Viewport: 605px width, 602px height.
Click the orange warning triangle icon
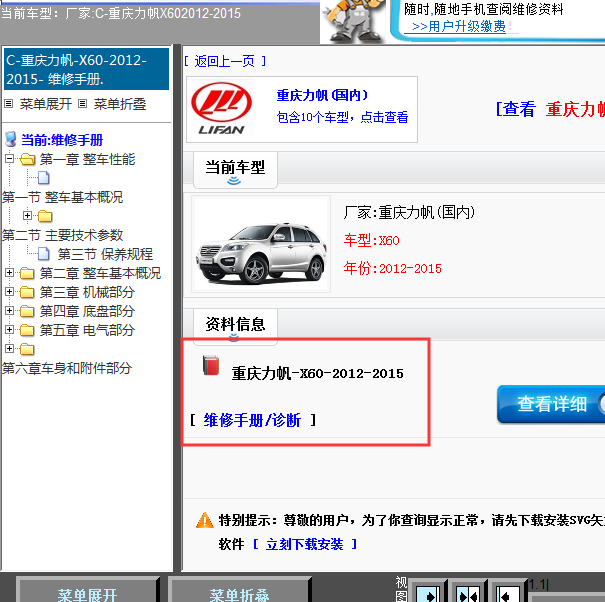click(x=204, y=520)
